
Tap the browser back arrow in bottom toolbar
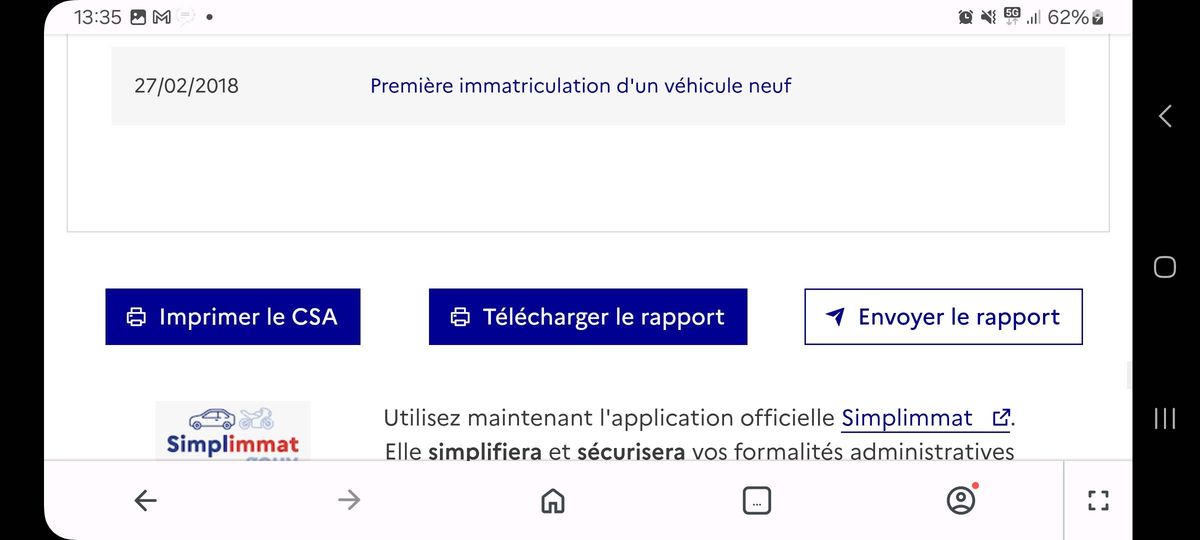click(x=146, y=500)
